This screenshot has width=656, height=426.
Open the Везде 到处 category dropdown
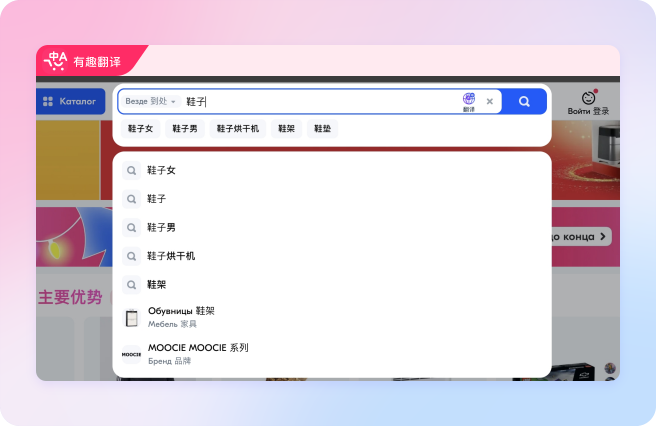150,101
